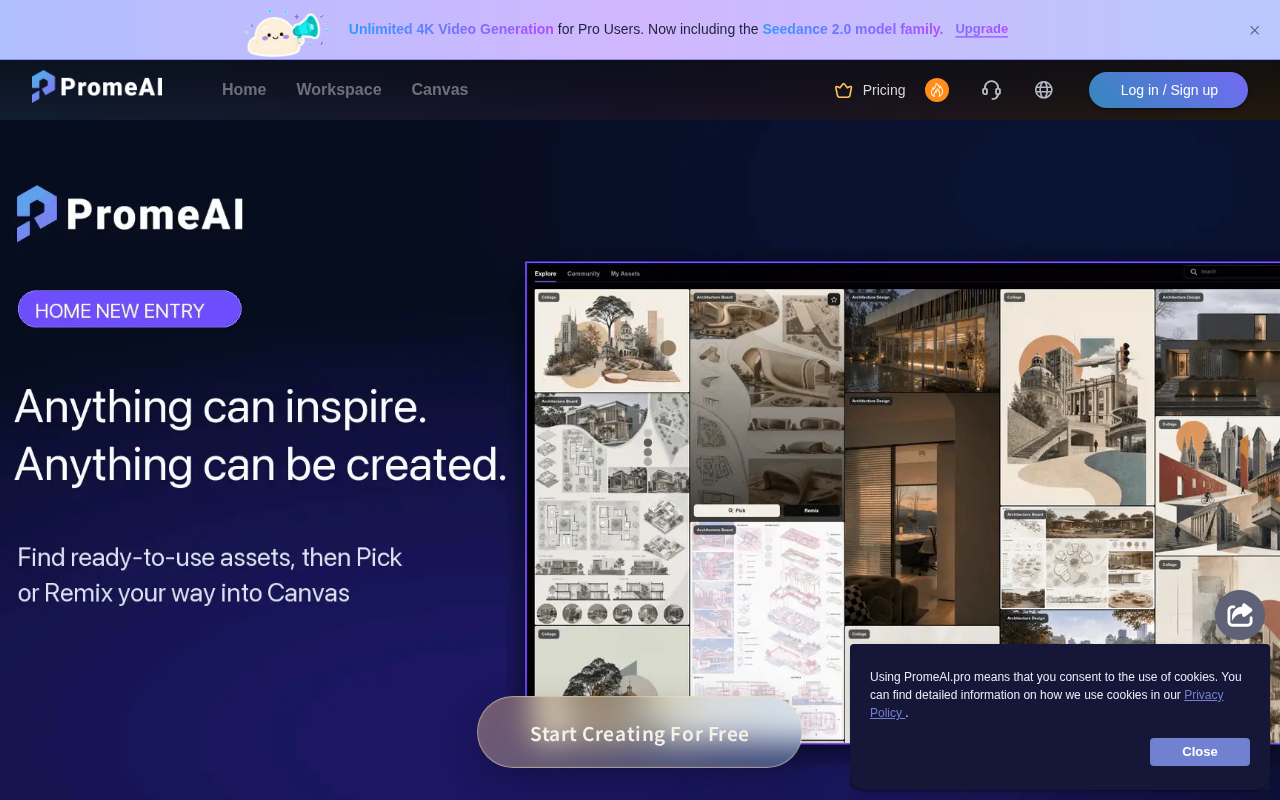The image size is (1280, 800).
Task: Open the Canvas nav item
Action: (440, 89)
